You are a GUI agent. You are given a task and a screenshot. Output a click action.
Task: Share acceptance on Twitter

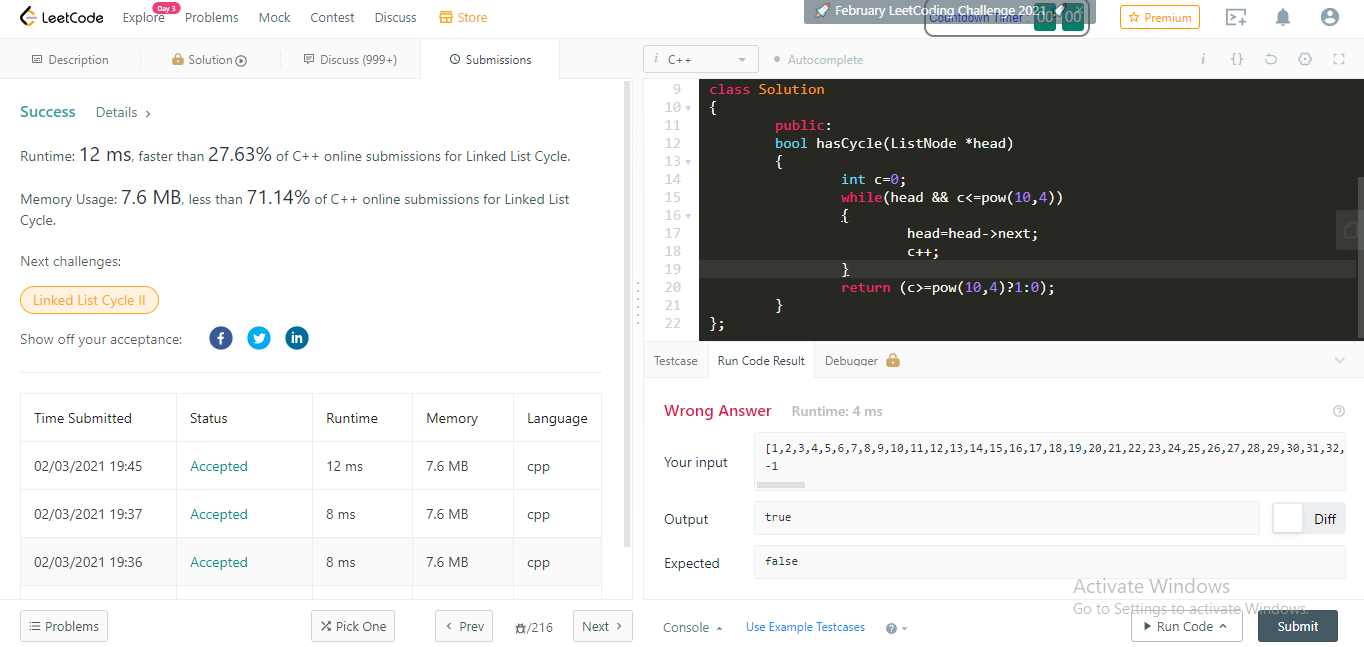coord(259,338)
